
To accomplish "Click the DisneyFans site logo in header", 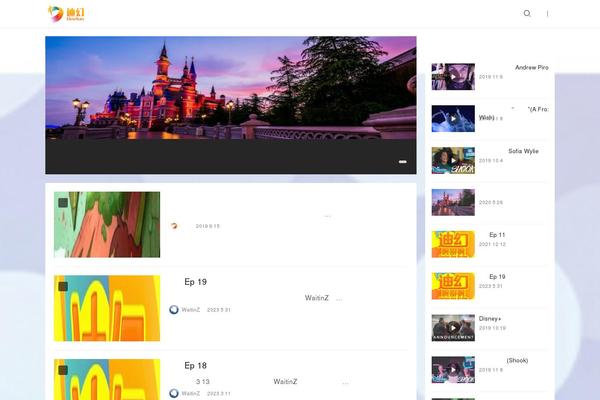I will pos(66,14).
